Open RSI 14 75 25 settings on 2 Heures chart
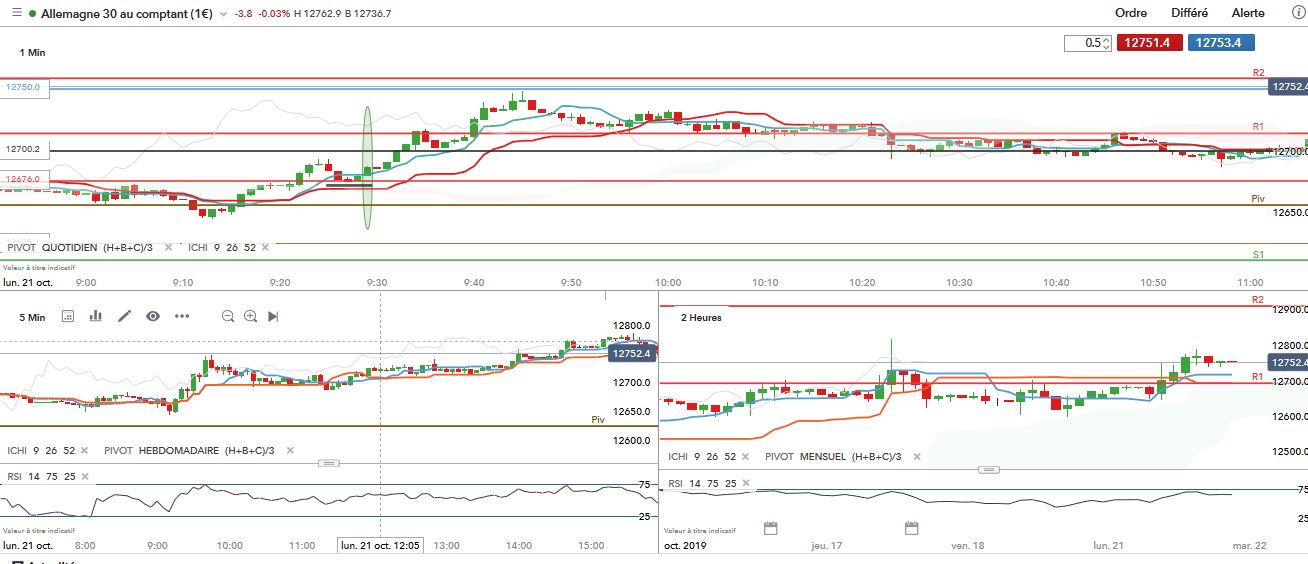 click(x=701, y=483)
